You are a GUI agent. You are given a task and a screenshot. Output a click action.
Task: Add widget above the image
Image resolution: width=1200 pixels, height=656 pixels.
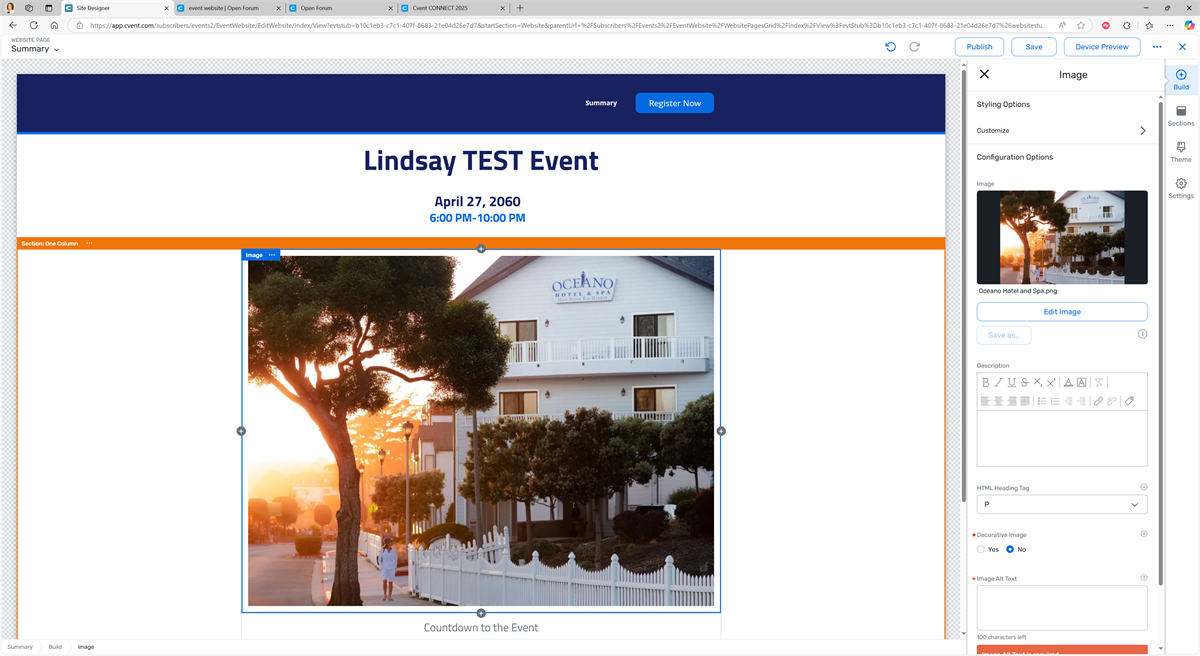pyautogui.click(x=481, y=249)
